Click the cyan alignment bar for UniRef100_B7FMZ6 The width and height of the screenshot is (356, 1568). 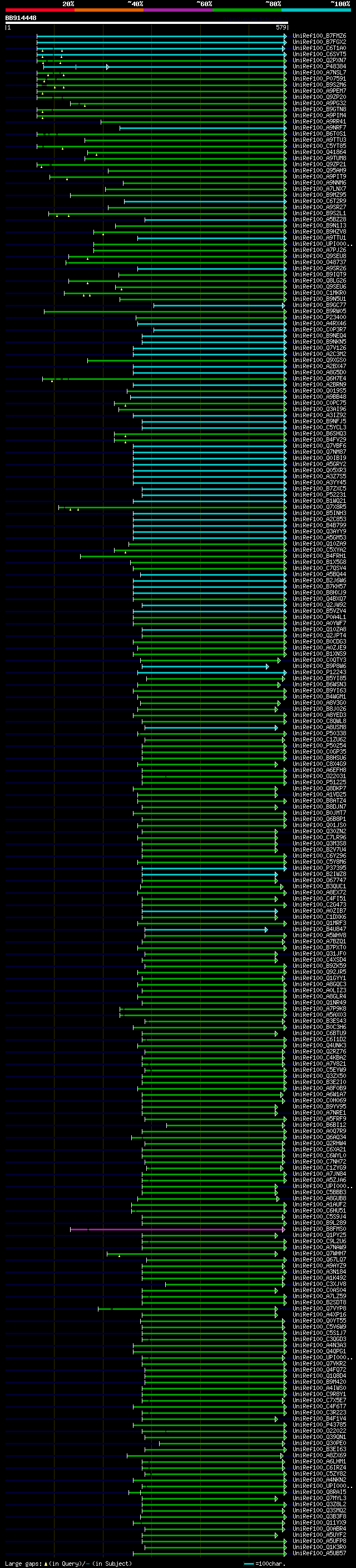point(161,36)
